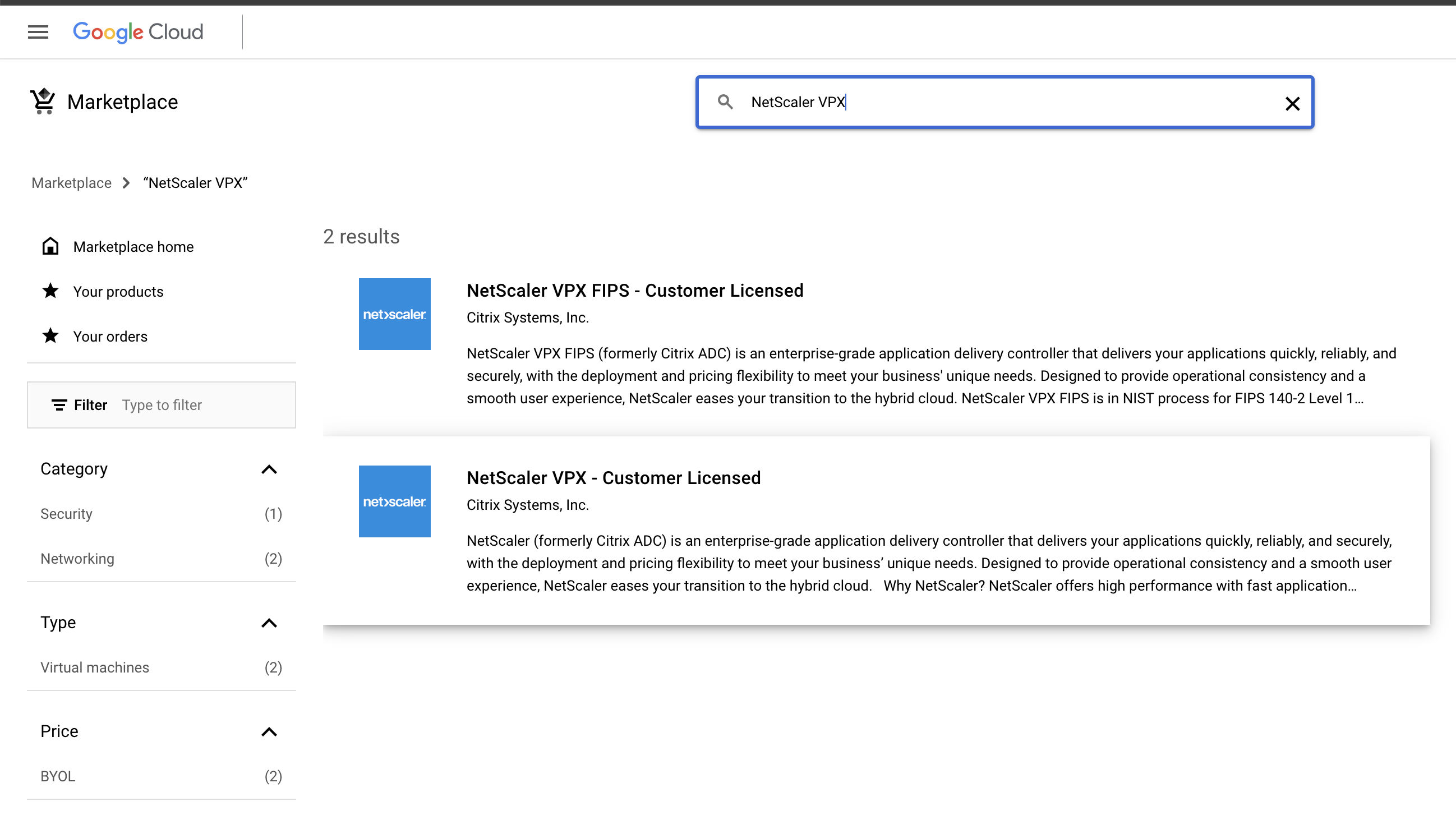The width and height of the screenshot is (1456, 829).
Task: Click the Category section heading
Action: 74,469
